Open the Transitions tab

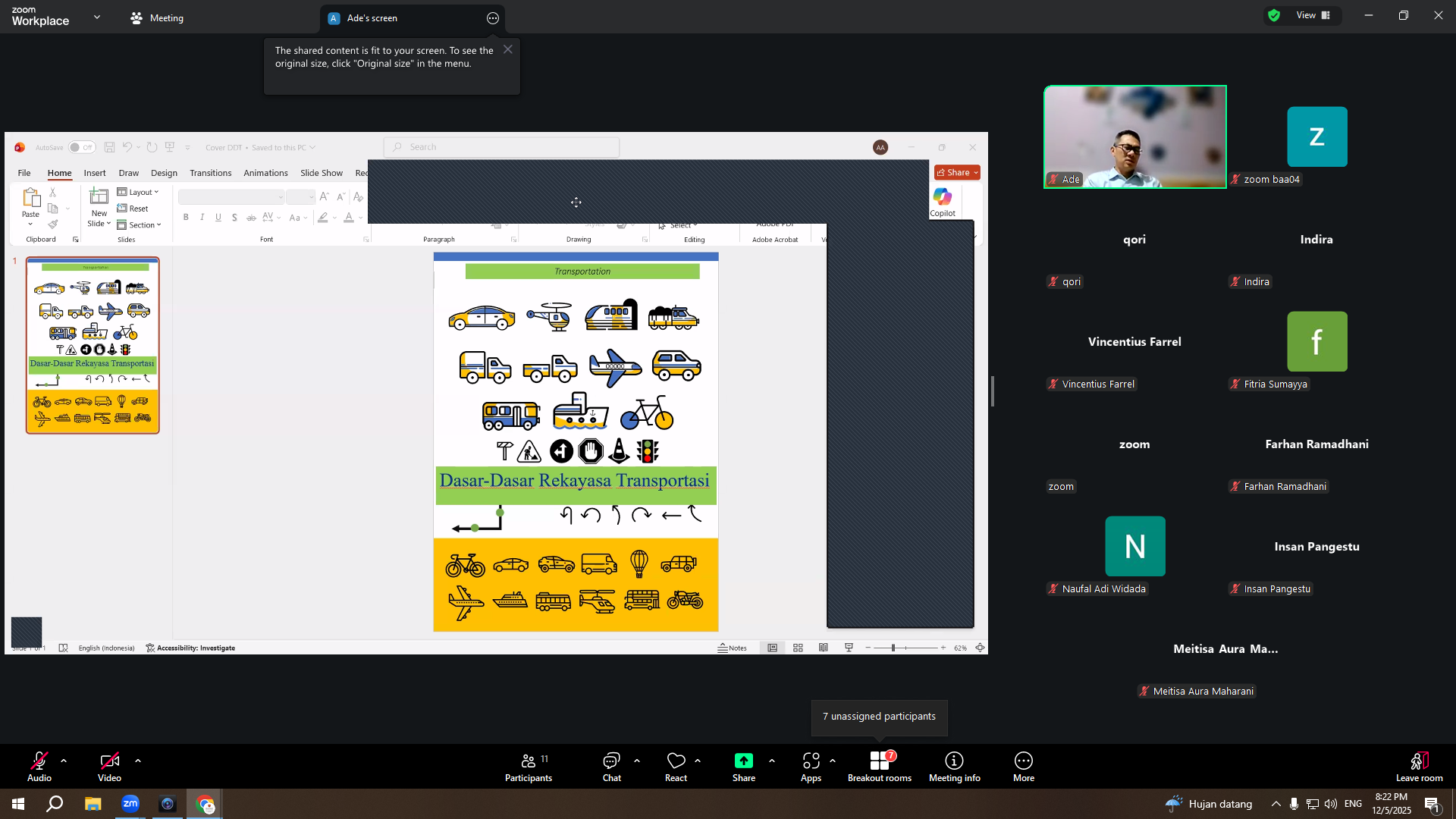coord(211,173)
